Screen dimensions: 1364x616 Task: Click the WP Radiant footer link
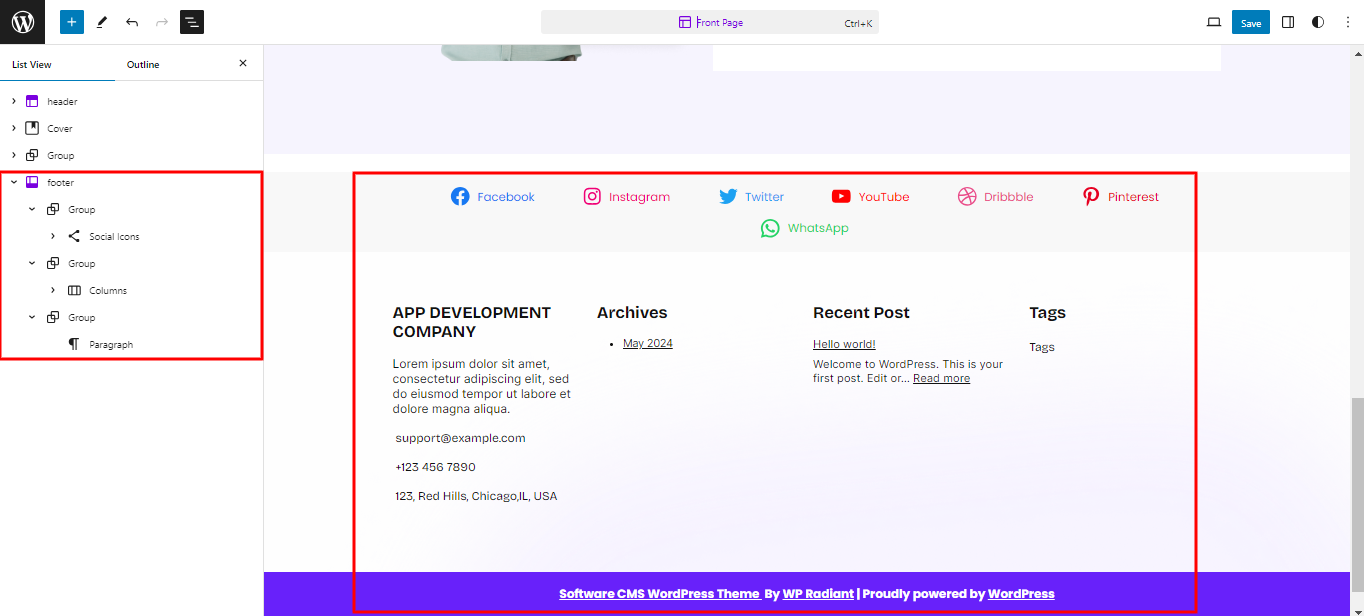tap(818, 594)
